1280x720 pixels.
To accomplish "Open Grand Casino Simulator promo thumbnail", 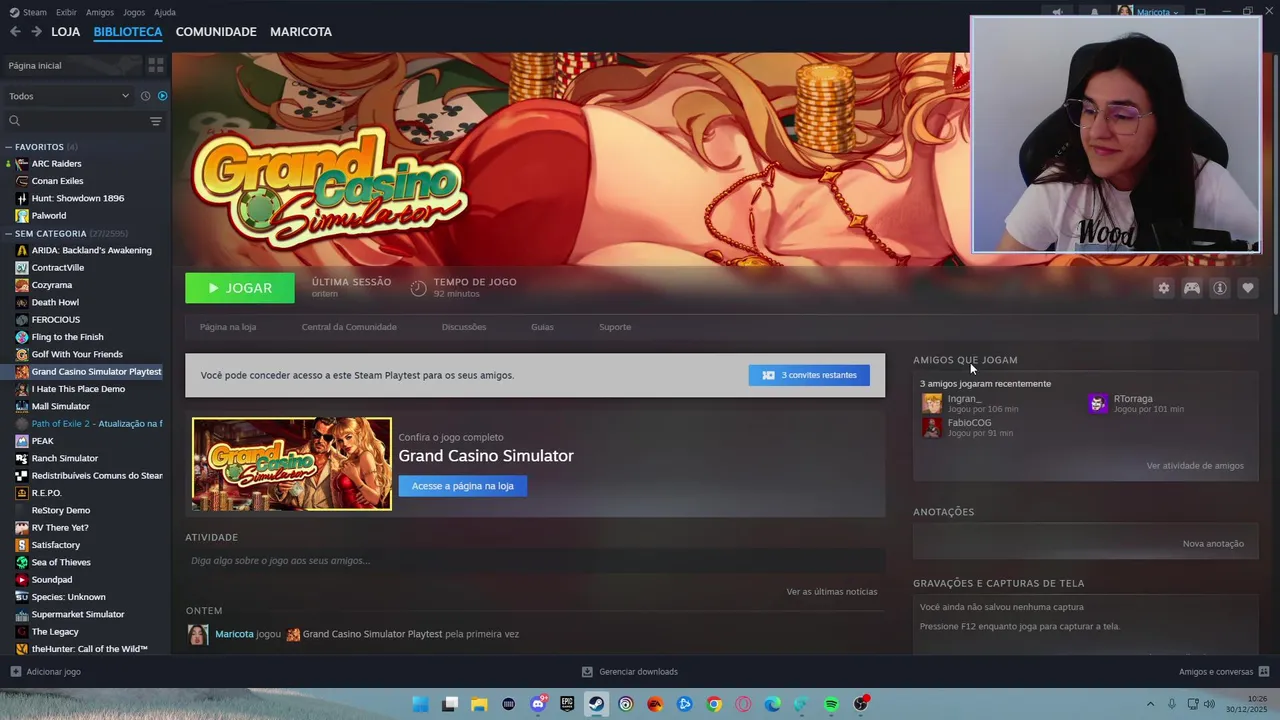I will (x=292, y=464).
